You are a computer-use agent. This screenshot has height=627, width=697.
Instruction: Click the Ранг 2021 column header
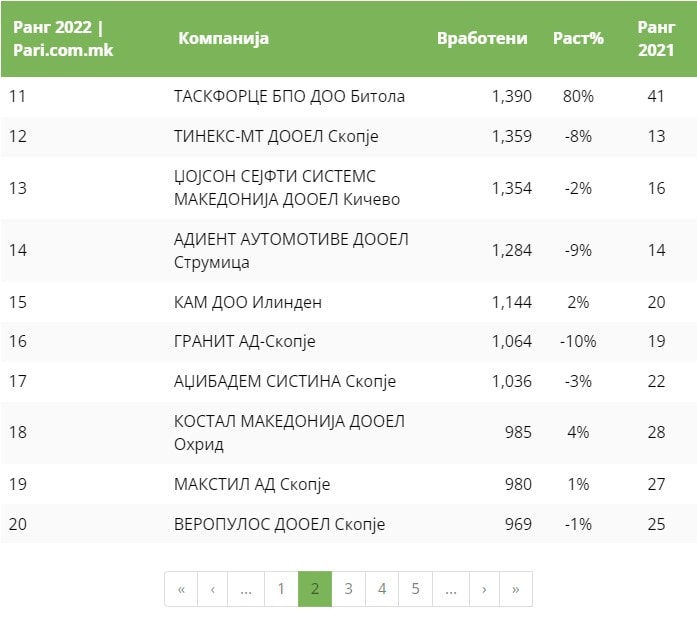pos(656,39)
